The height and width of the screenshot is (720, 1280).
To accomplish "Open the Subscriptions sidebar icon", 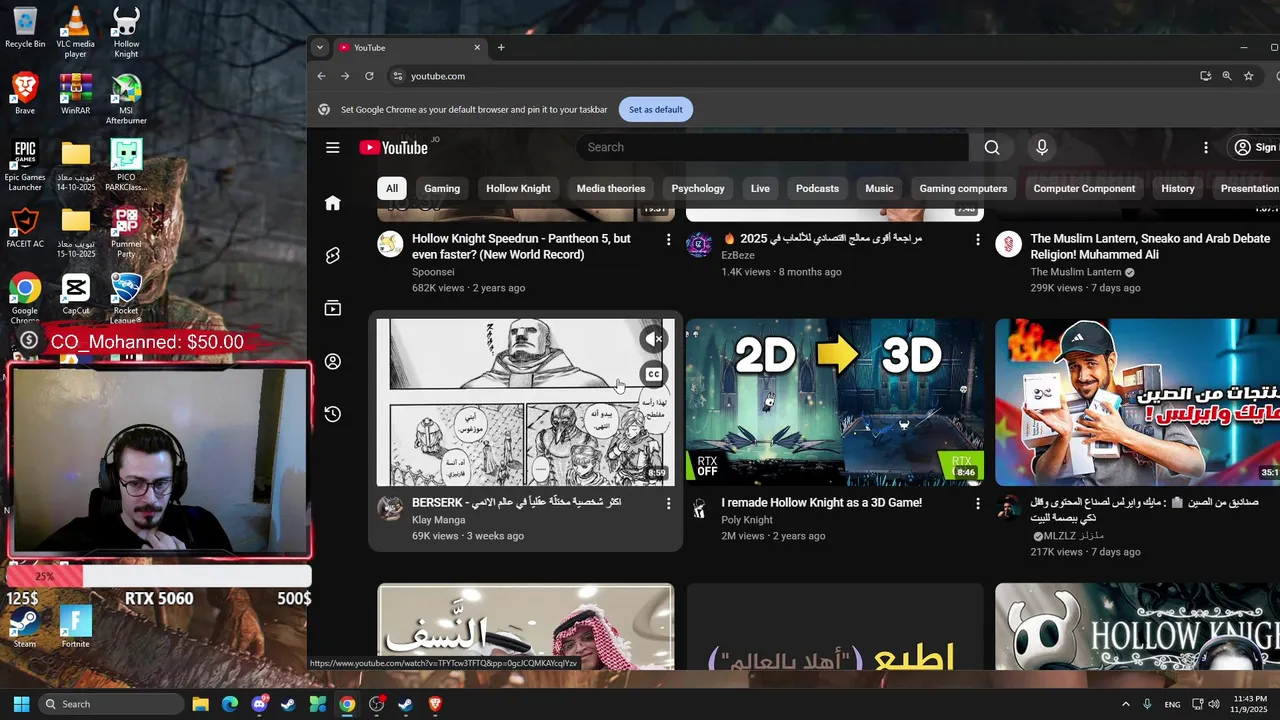I will tap(333, 308).
